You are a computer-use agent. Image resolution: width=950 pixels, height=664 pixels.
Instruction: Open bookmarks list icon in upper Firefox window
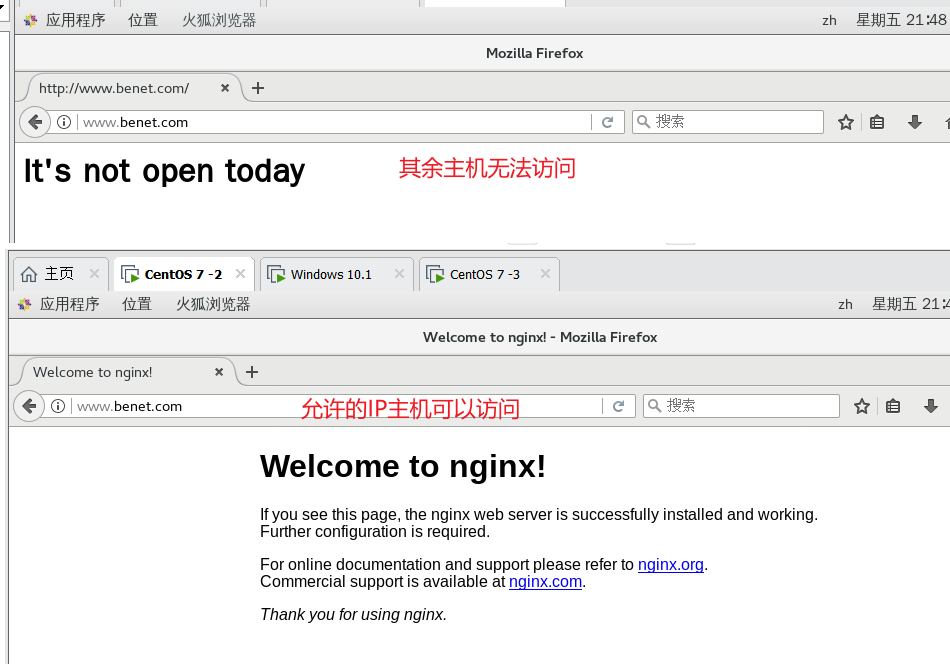point(877,122)
